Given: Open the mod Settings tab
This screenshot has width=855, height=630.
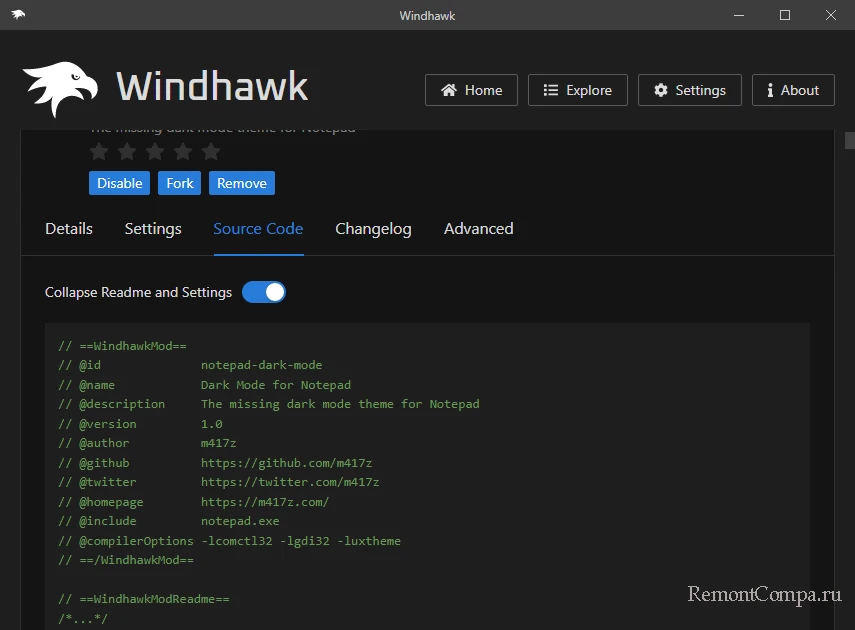Looking at the screenshot, I should click(x=153, y=229).
